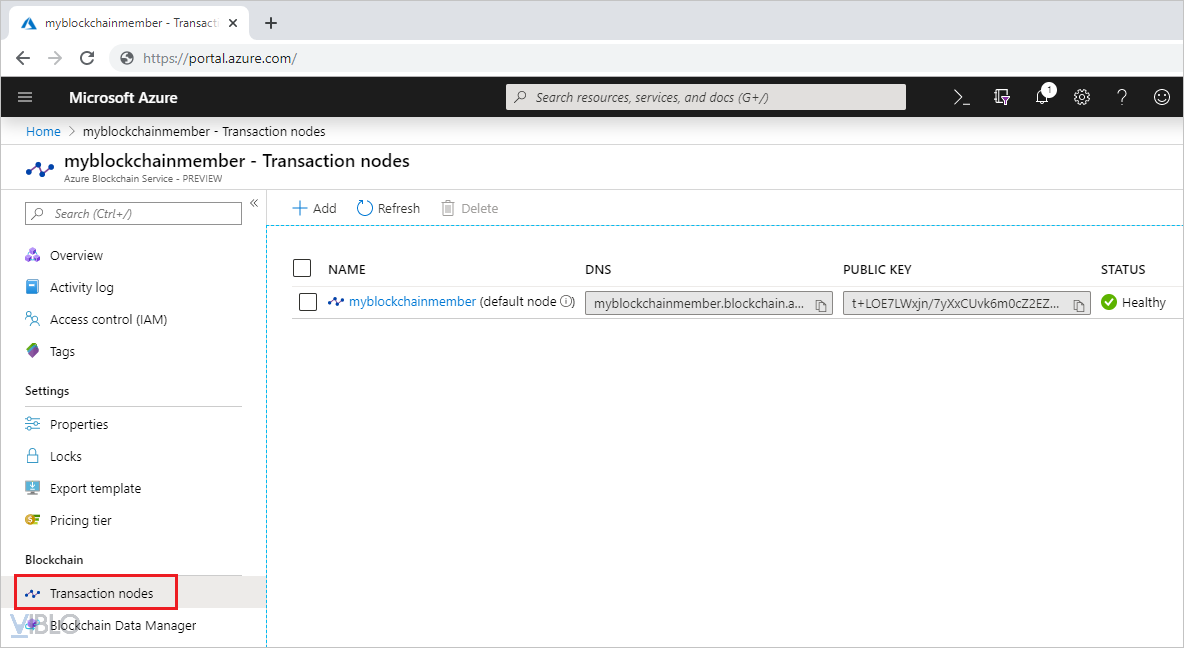This screenshot has height=648, width=1184.
Task: Click the site info globe icon
Action: point(127,58)
